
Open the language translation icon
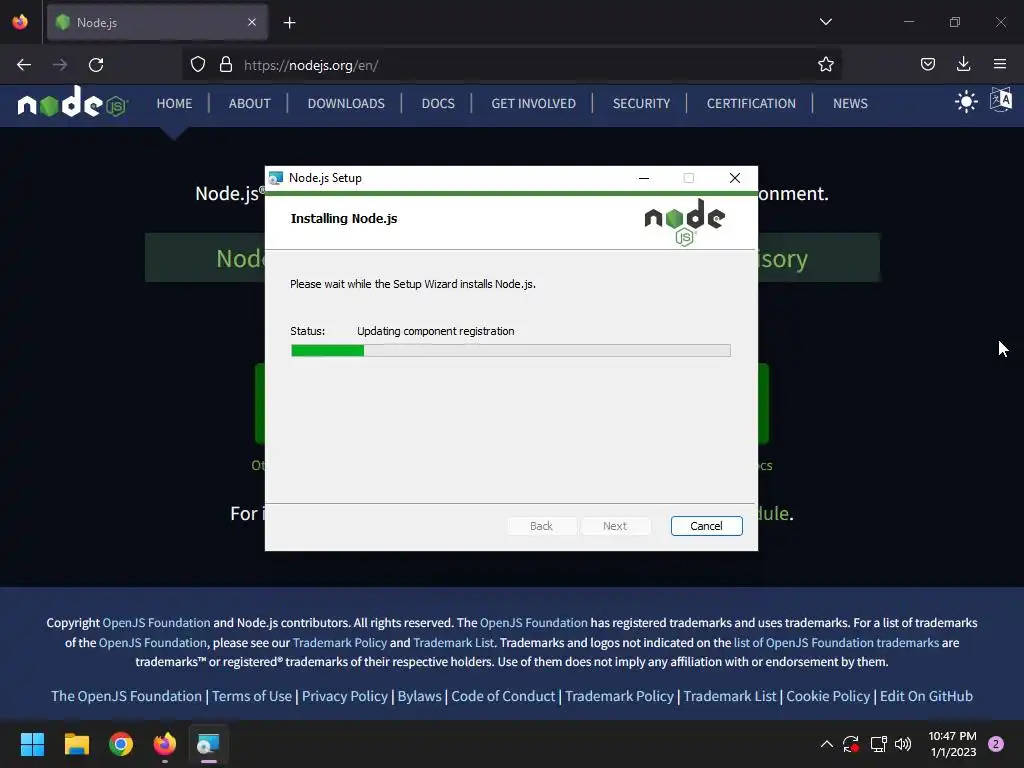(1000, 101)
